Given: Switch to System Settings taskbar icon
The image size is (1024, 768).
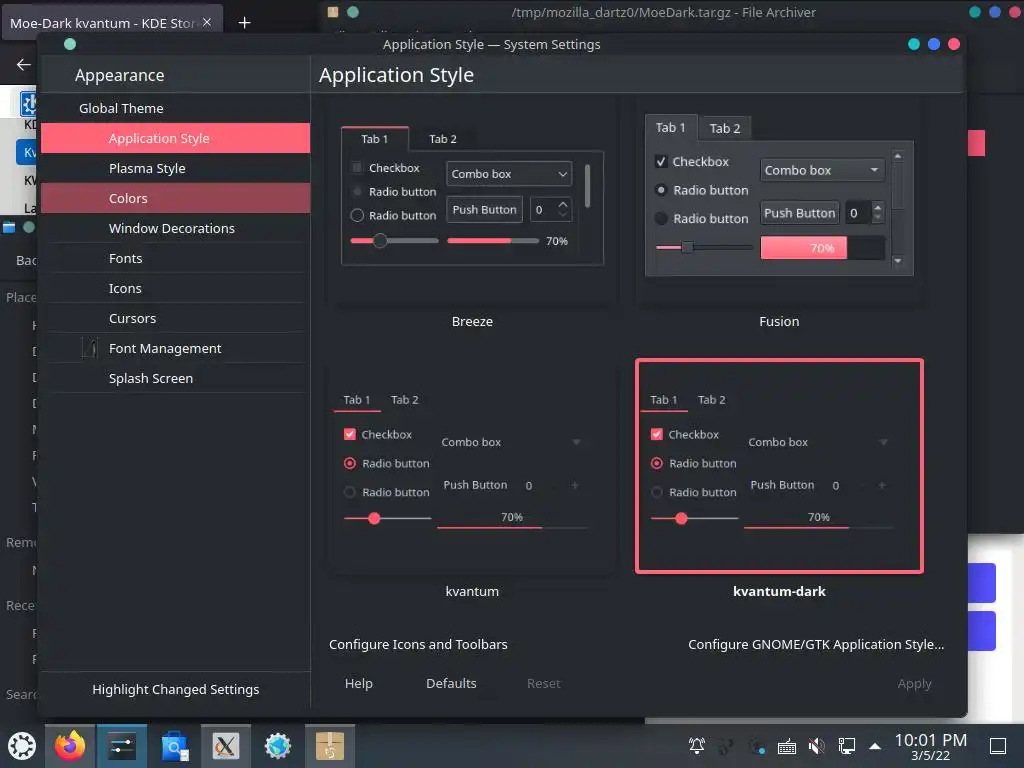Looking at the screenshot, I should point(121,746).
